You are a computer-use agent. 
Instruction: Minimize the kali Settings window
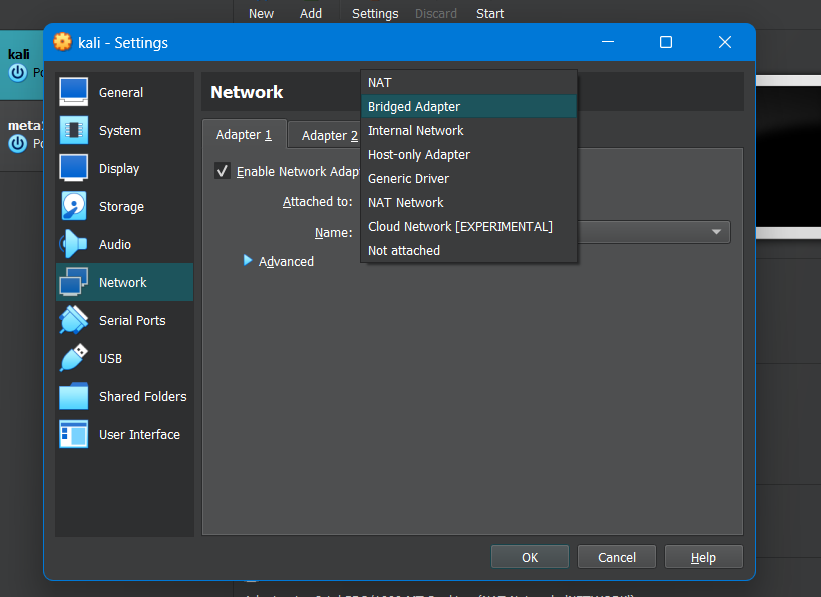coord(607,42)
